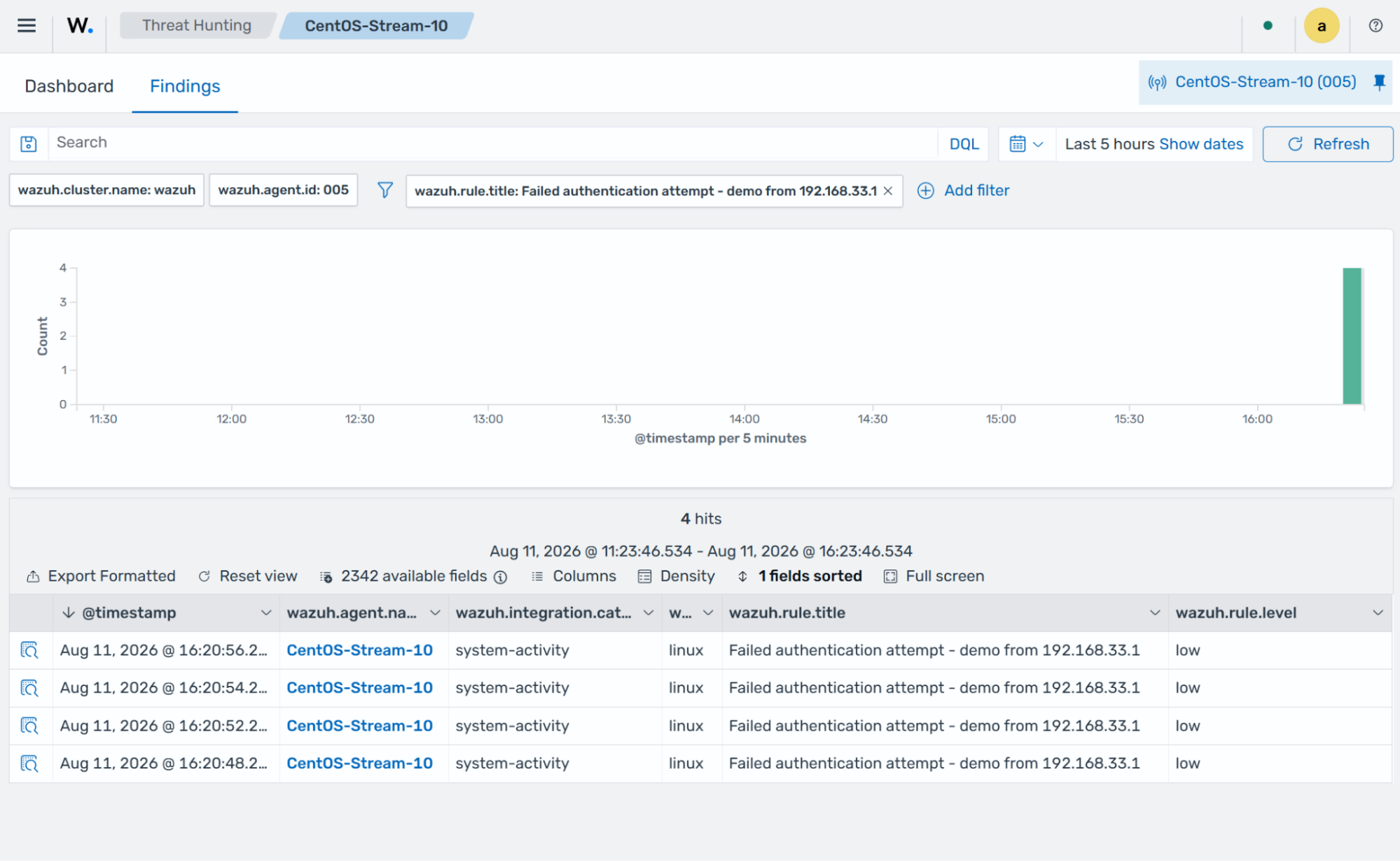
Task: Inspect the 16:20:56 event document details
Action: pos(29,650)
